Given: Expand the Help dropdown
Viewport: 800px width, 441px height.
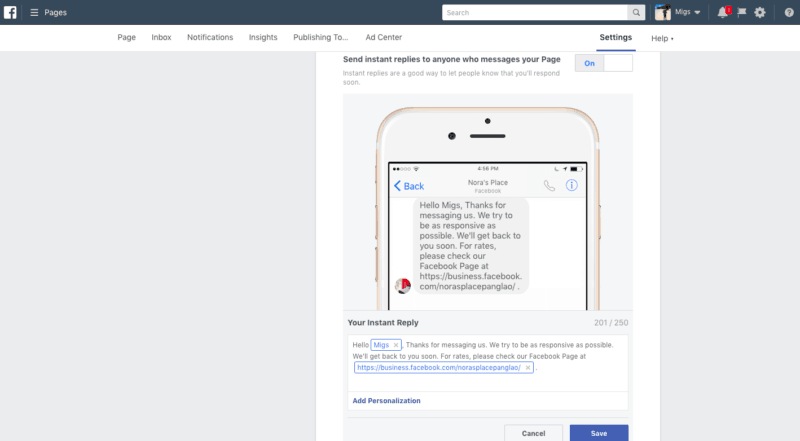Looking at the screenshot, I should pos(662,38).
